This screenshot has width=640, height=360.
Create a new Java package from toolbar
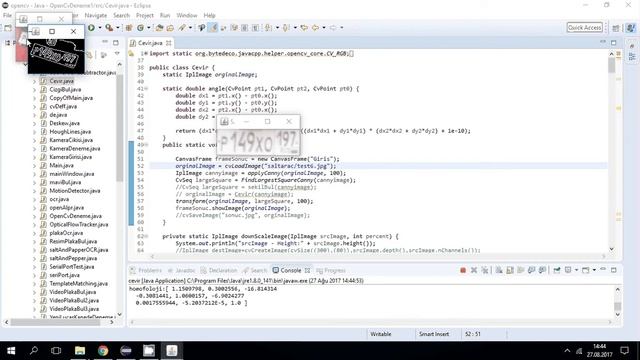[x=129, y=28]
